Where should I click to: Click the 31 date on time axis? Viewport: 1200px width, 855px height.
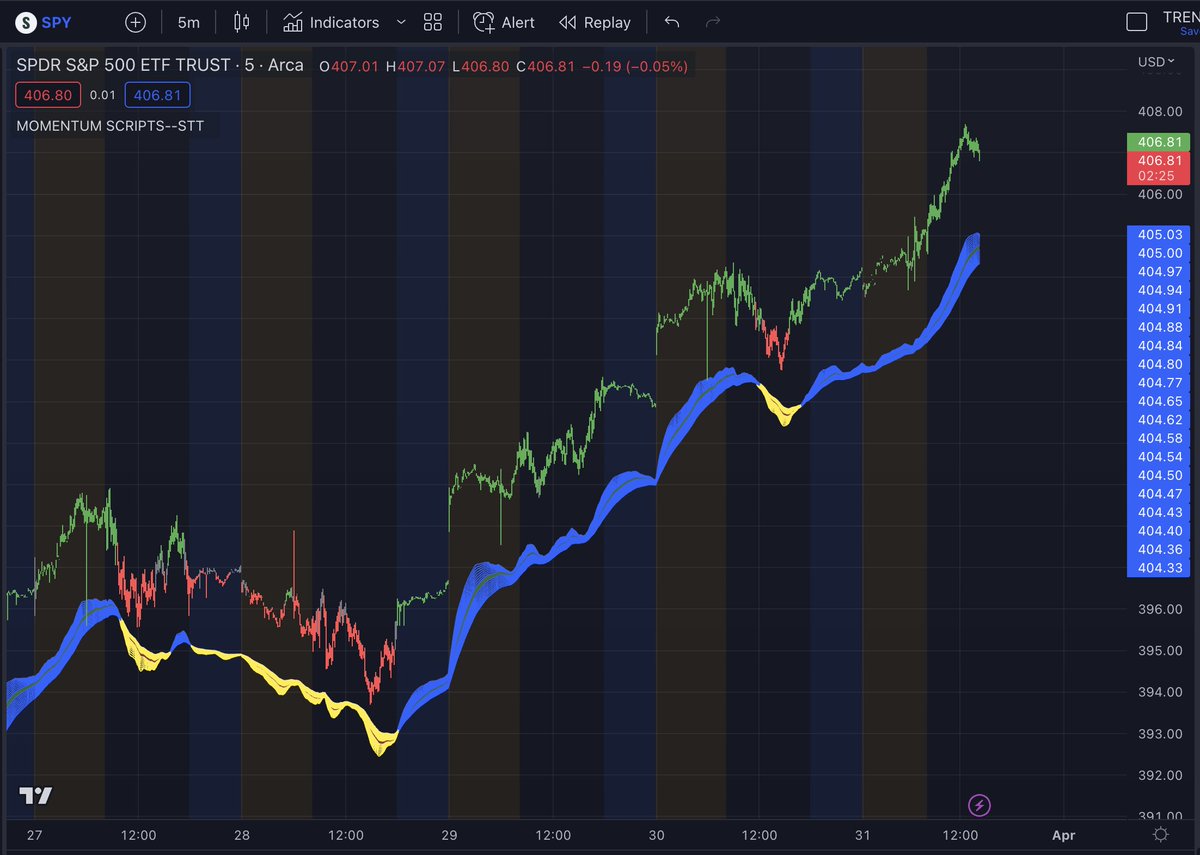tap(863, 835)
